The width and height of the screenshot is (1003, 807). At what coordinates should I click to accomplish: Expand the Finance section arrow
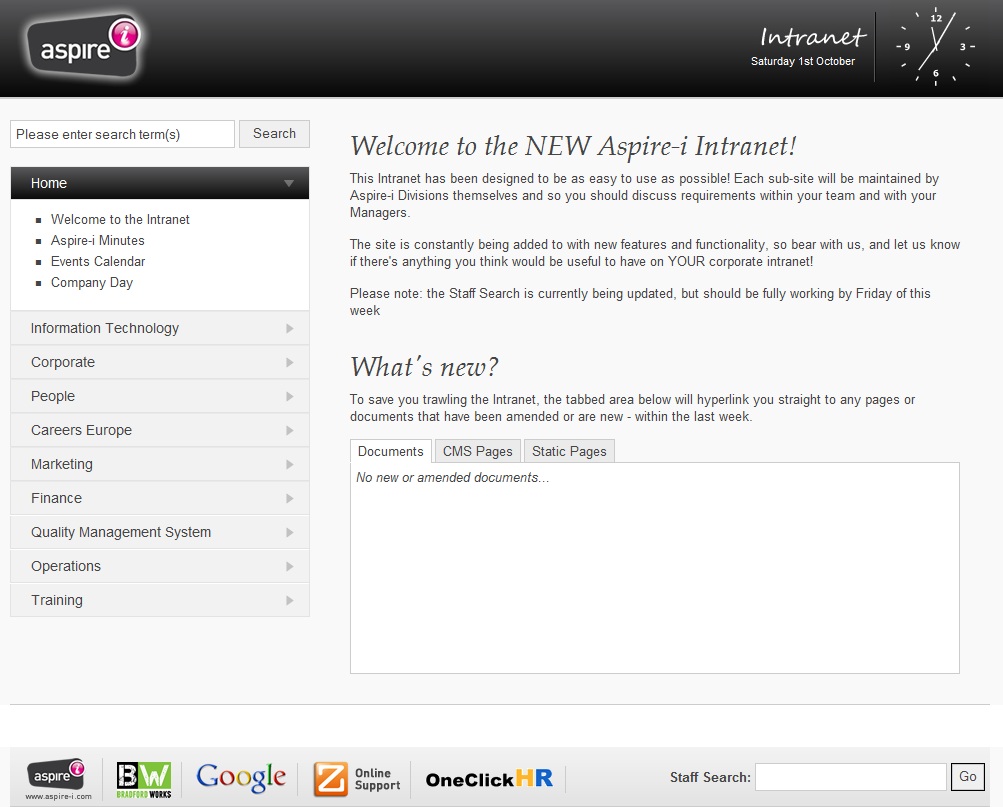tap(290, 498)
